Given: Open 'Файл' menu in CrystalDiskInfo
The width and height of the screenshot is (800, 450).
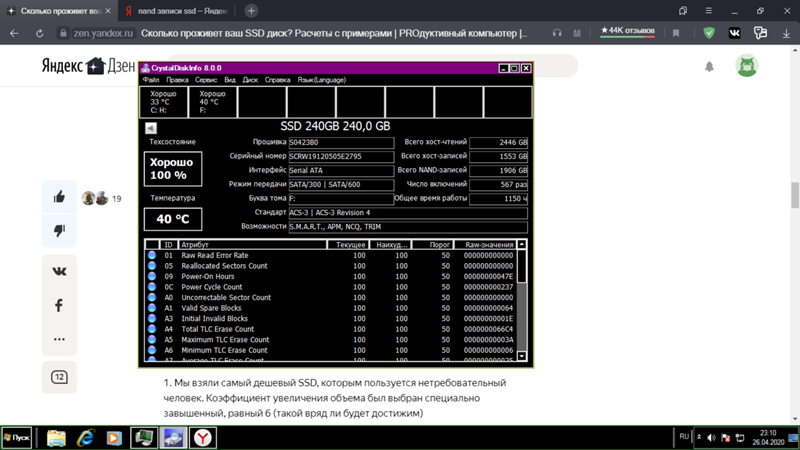Looking at the screenshot, I should [151, 80].
